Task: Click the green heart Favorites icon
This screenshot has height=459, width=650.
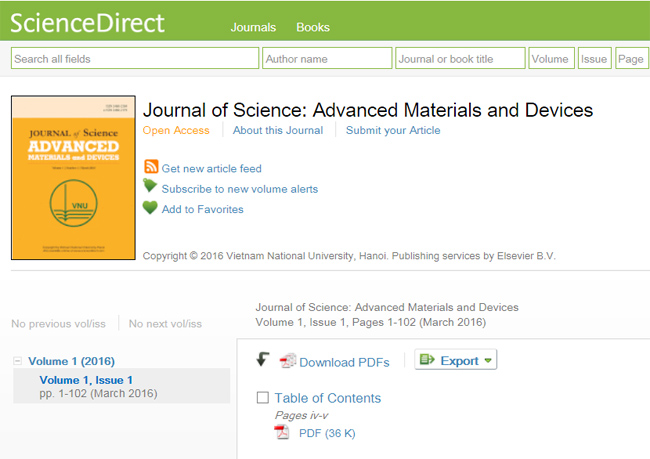Action: (150, 208)
